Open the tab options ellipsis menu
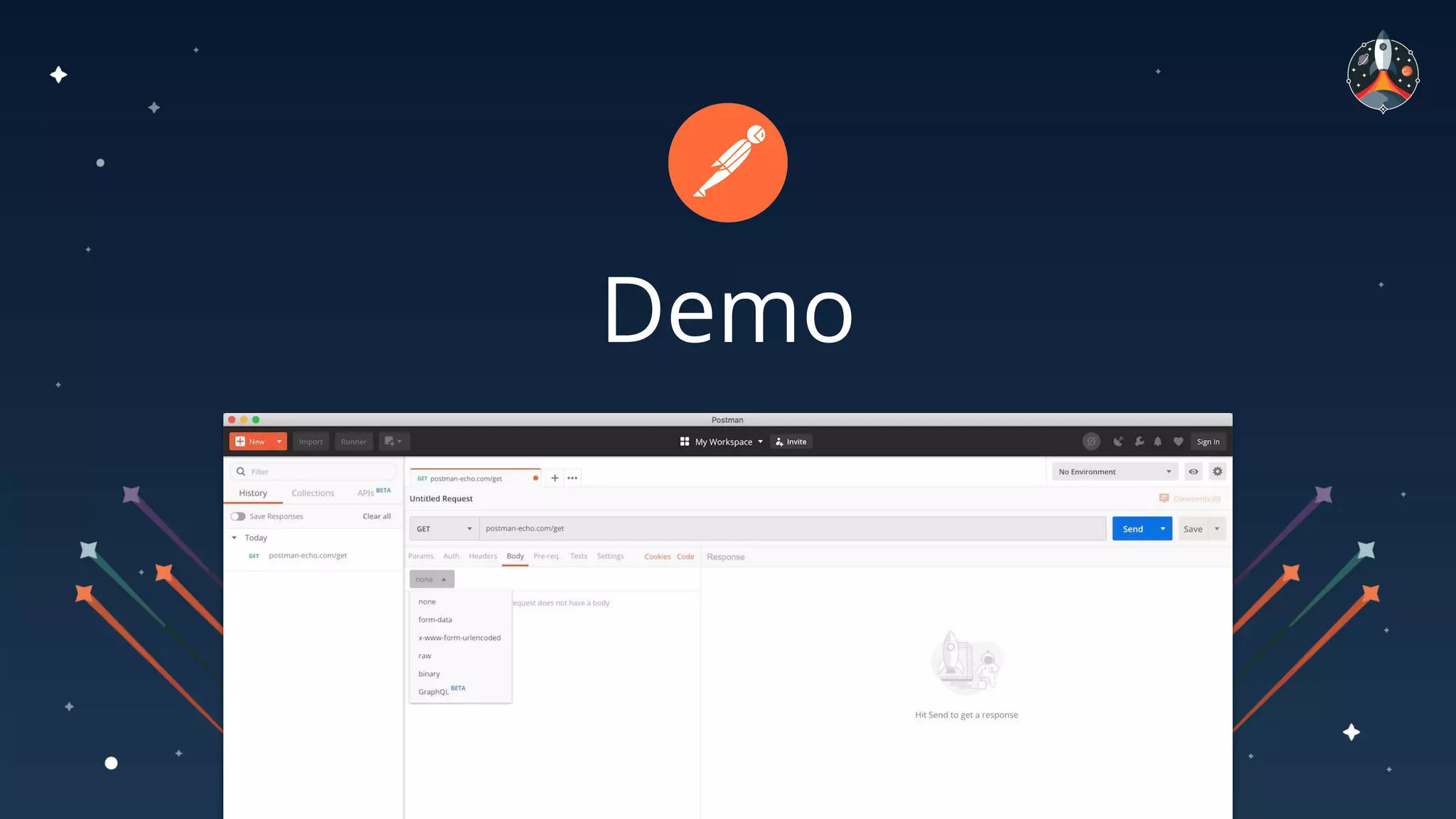Viewport: 1456px width, 819px height. point(572,478)
